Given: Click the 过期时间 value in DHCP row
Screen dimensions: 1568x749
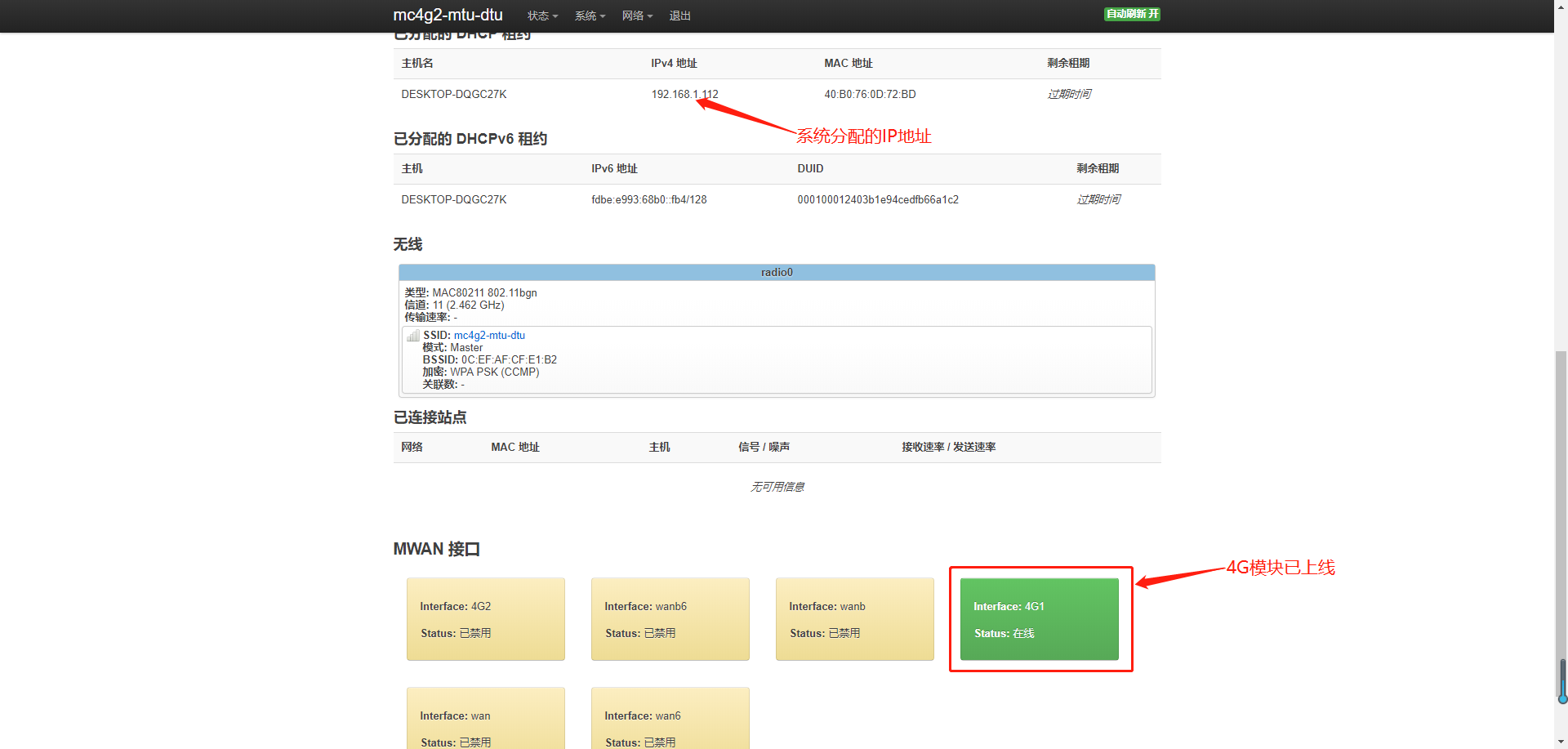Looking at the screenshot, I should point(1069,94).
